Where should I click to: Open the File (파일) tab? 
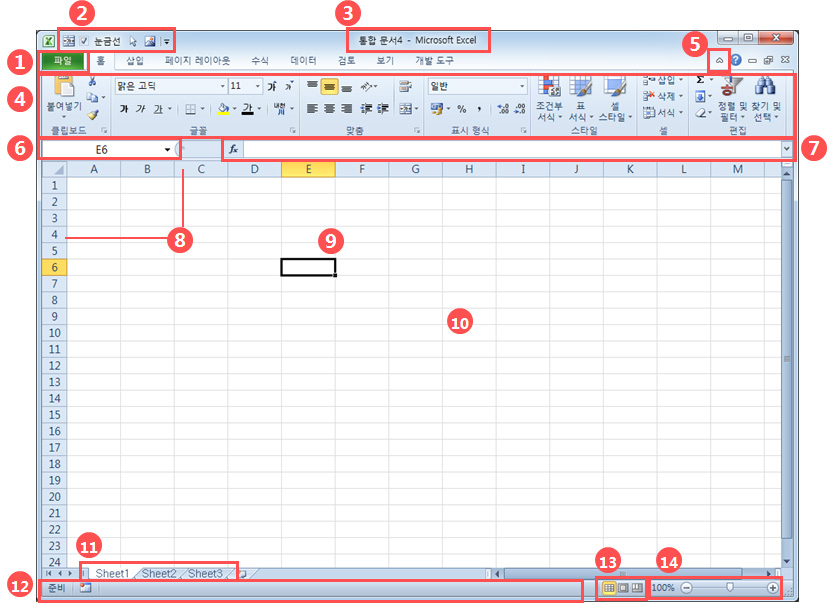pos(63,61)
